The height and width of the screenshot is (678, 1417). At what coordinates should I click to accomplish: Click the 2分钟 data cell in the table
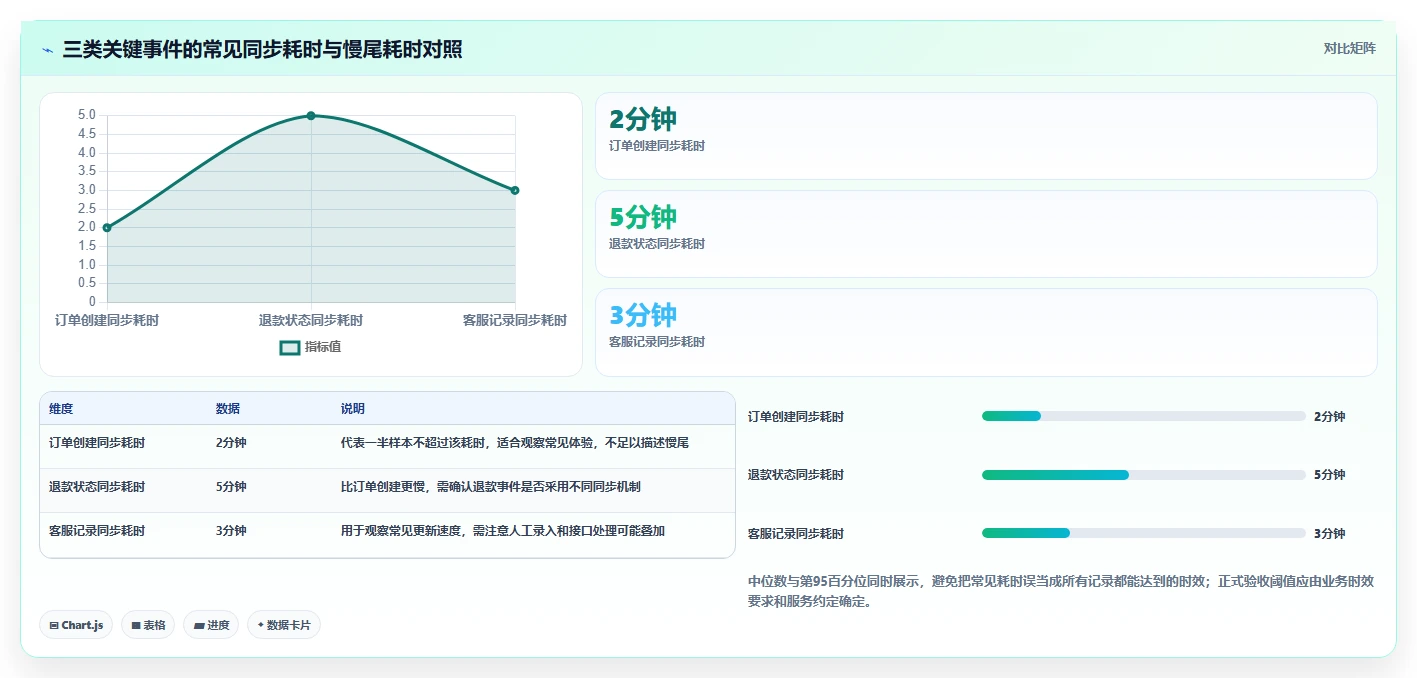(x=231, y=442)
